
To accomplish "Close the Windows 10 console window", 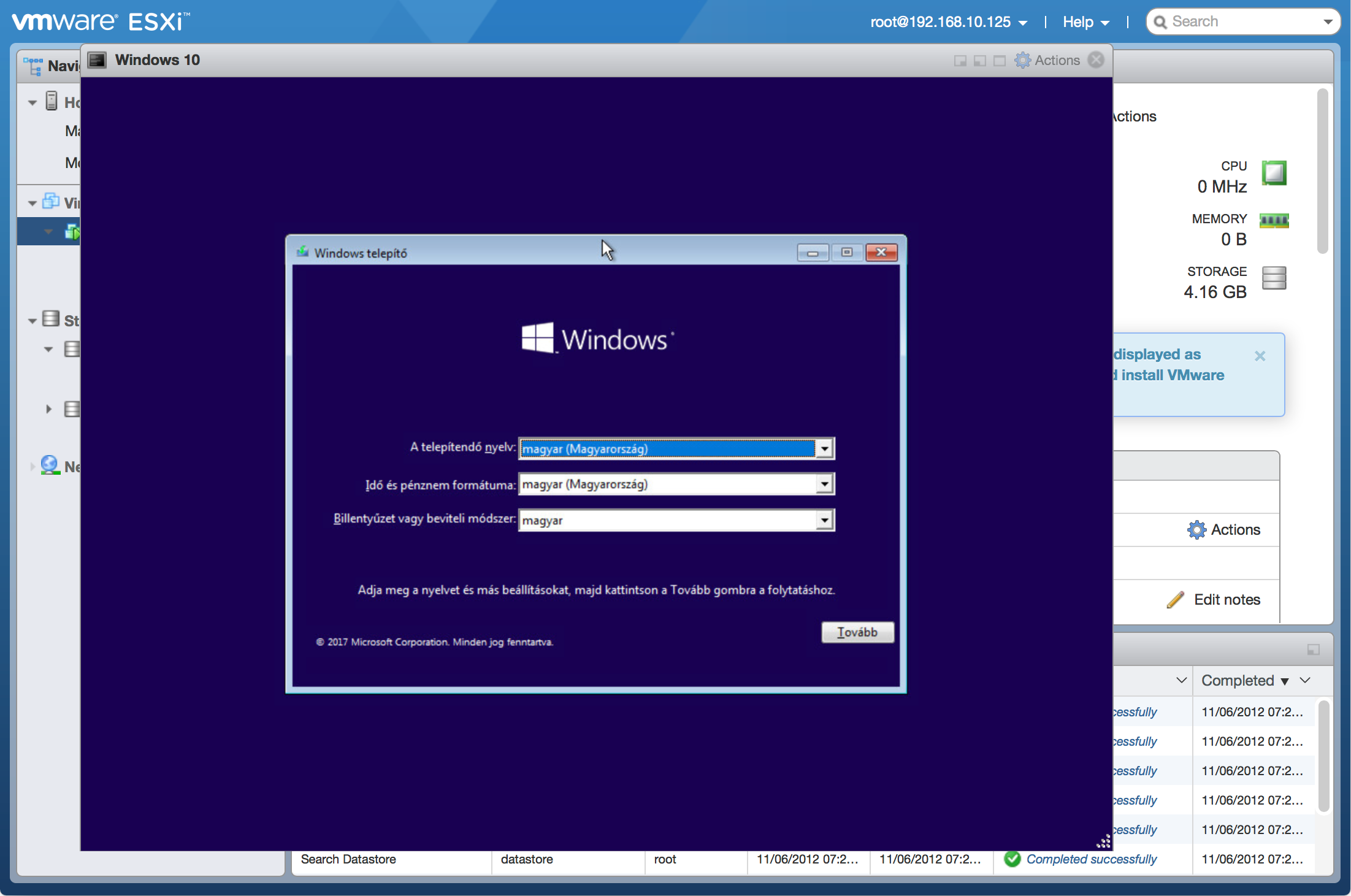I will pos(1096,60).
